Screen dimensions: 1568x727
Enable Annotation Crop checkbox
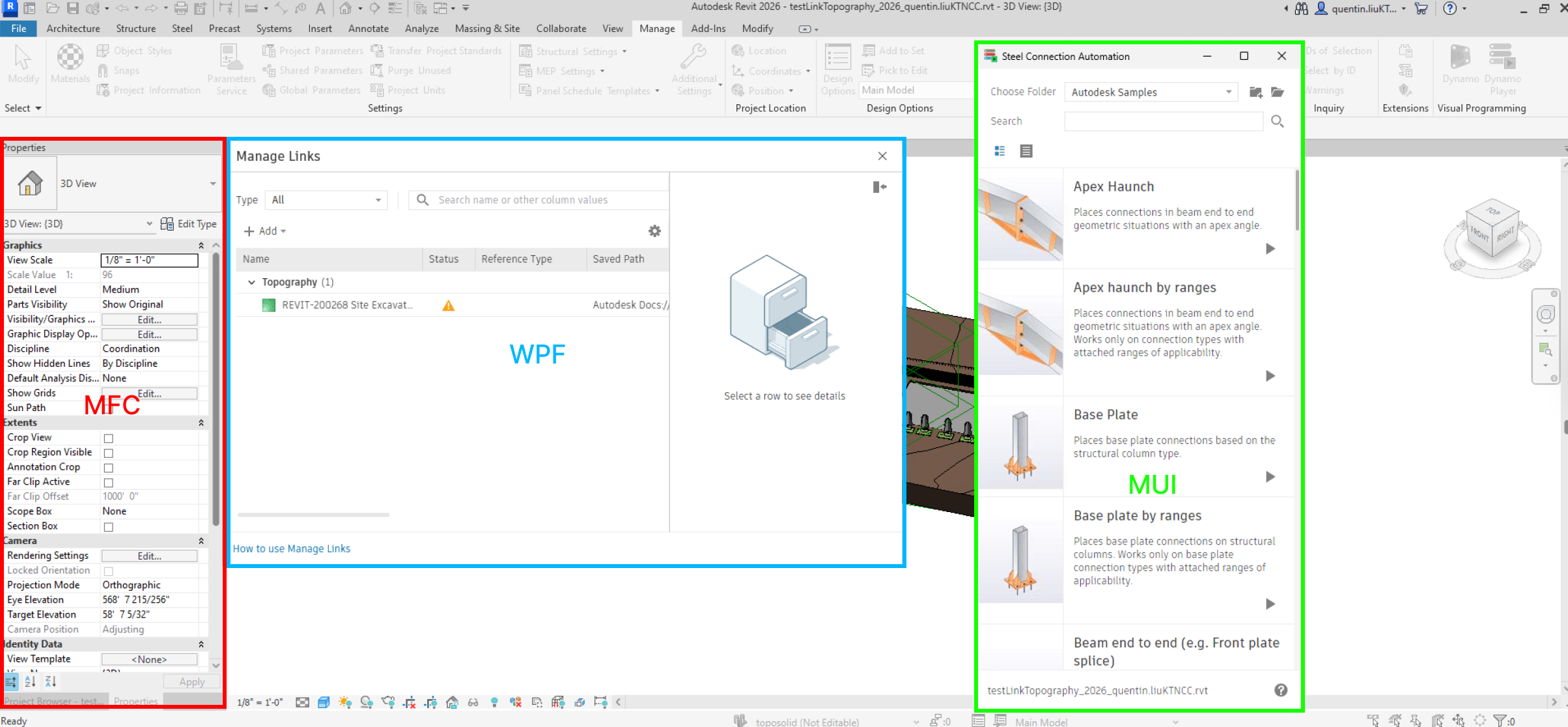click(x=109, y=468)
